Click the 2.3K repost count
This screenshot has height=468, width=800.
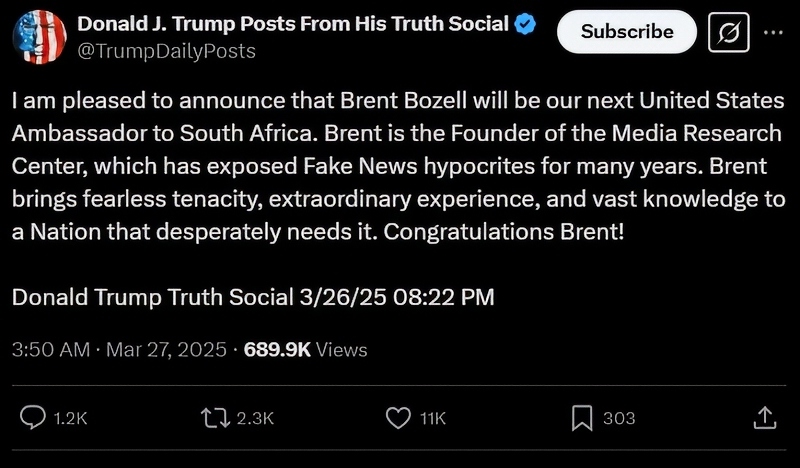click(255, 418)
